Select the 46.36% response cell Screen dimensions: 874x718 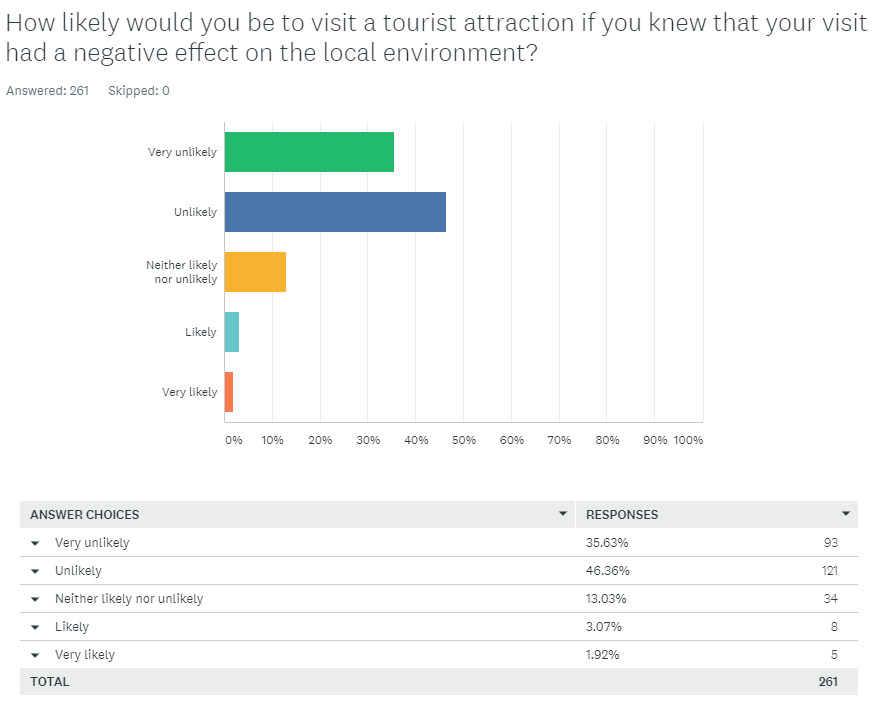607,571
